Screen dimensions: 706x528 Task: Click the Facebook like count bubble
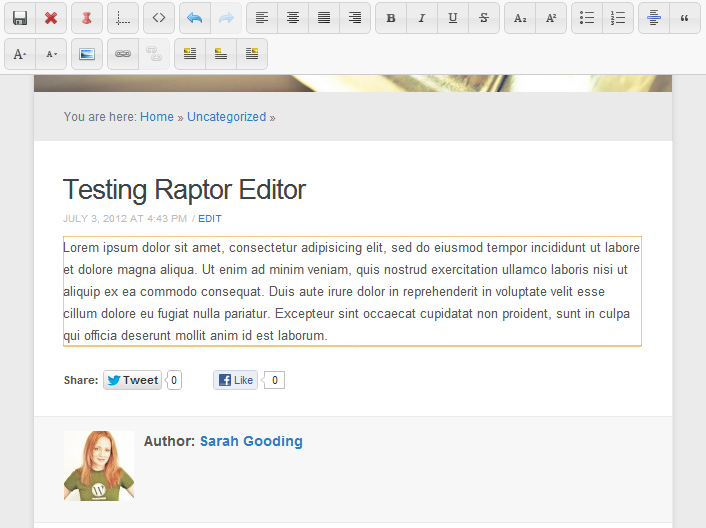click(274, 380)
